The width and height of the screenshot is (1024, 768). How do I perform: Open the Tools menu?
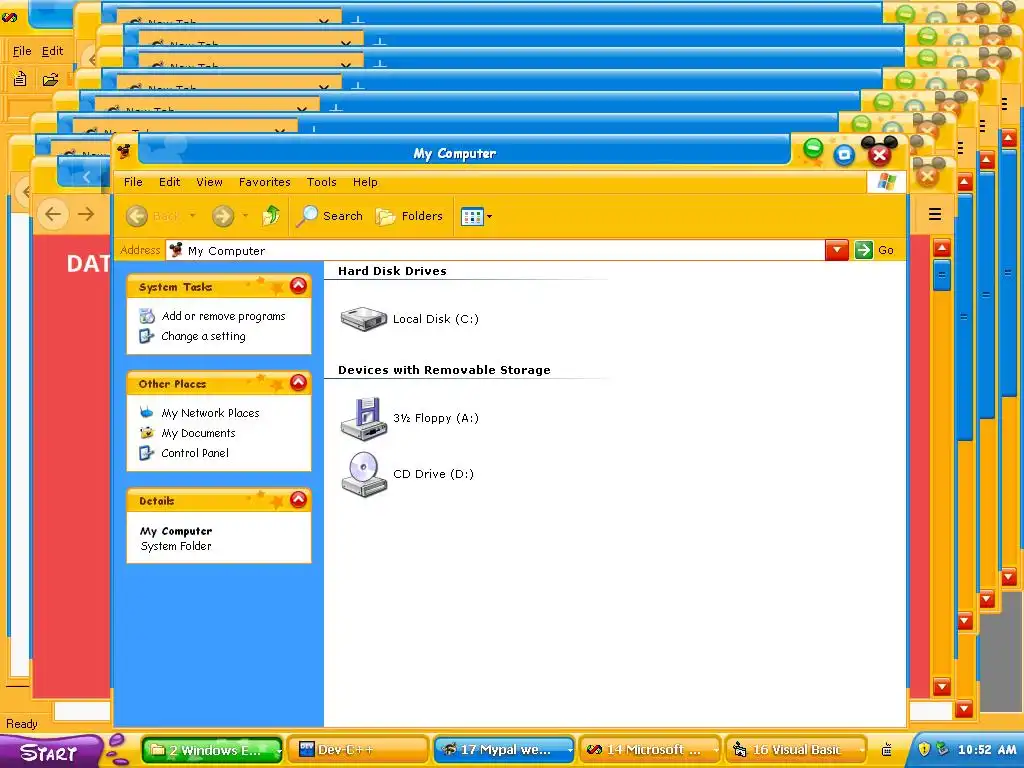[x=322, y=182]
